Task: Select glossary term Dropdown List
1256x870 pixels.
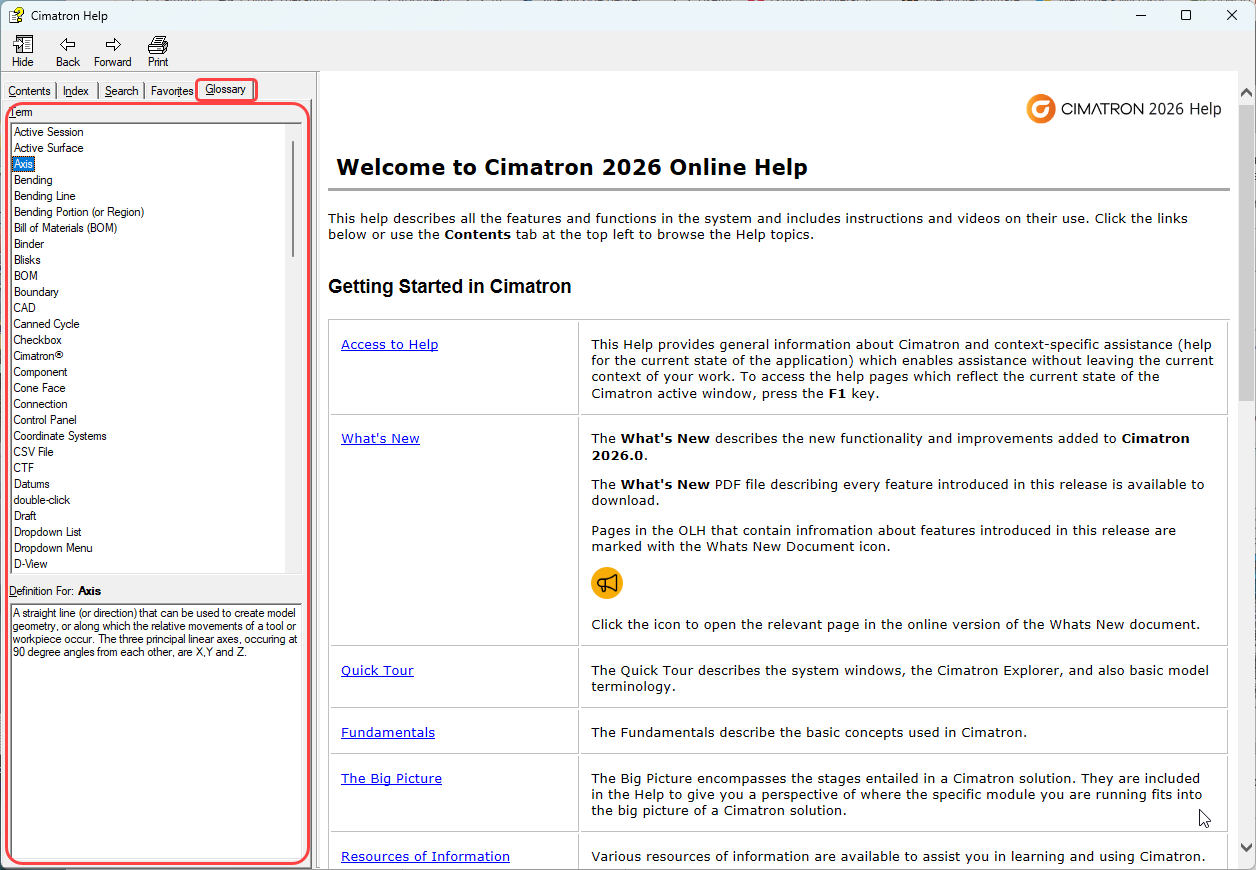Action: coord(48,532)
